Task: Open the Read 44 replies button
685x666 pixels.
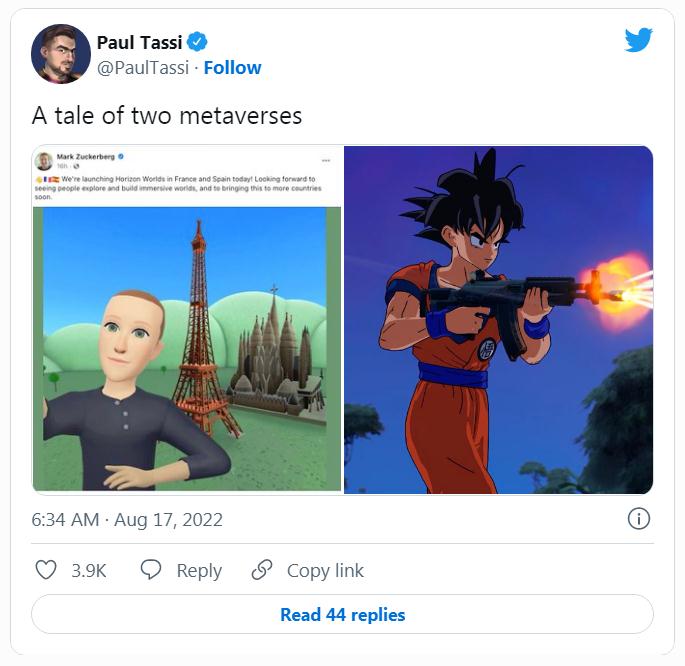Action: point(342,614)
